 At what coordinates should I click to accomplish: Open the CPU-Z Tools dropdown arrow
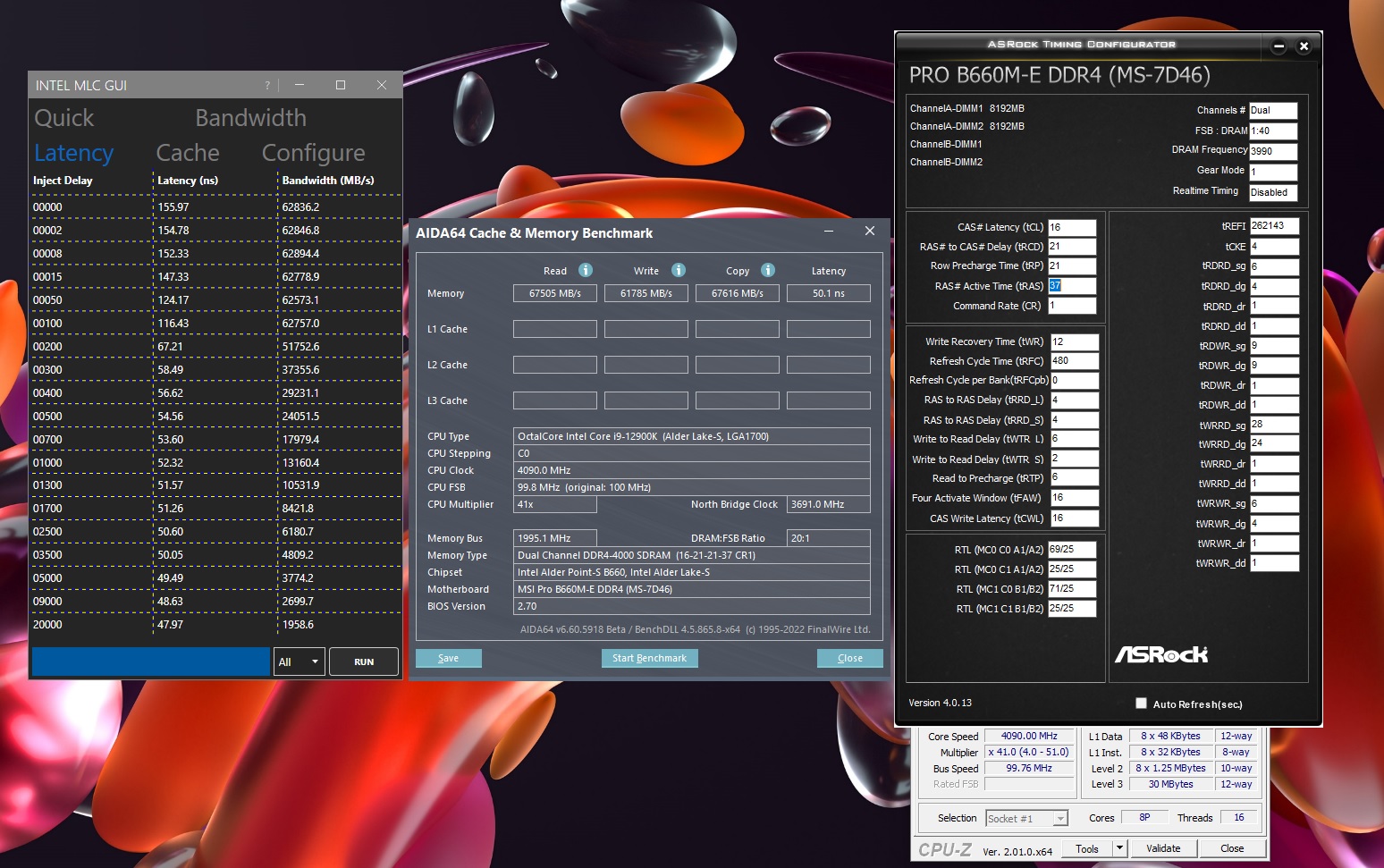point(1119,848)
